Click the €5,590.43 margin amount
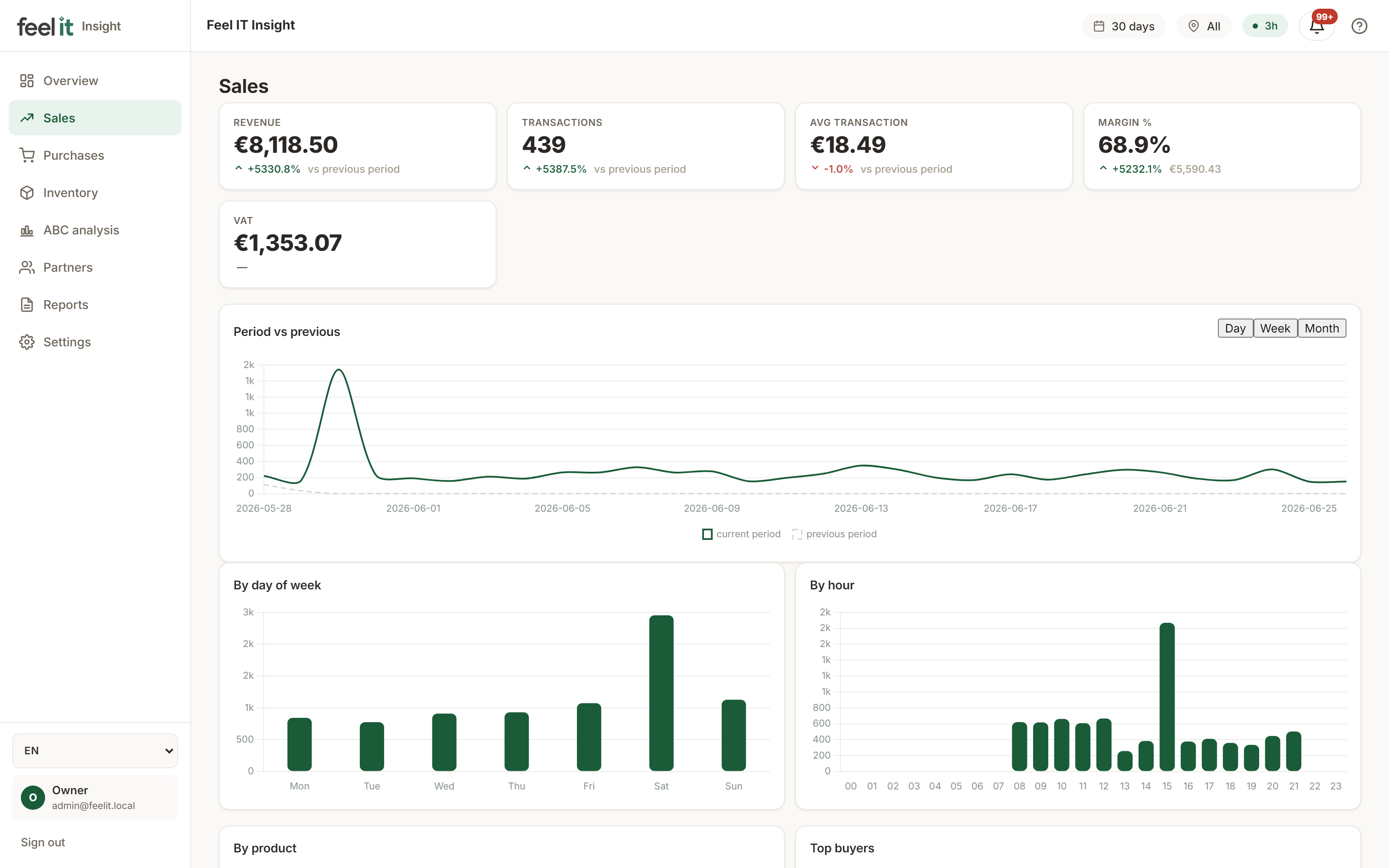1389x868 pixels. tap(1195, 169)
